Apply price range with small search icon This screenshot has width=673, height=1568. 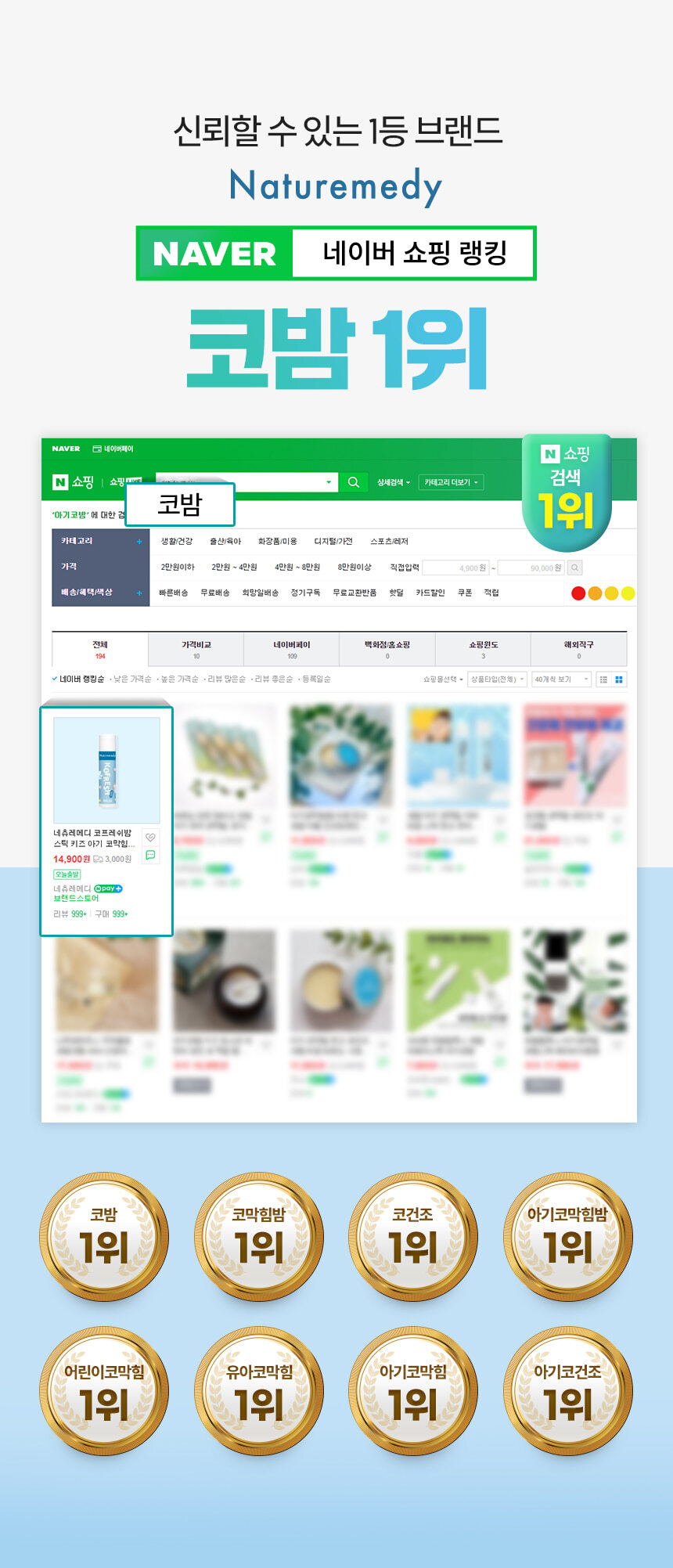pyautogui.click(x=575, y=568)
